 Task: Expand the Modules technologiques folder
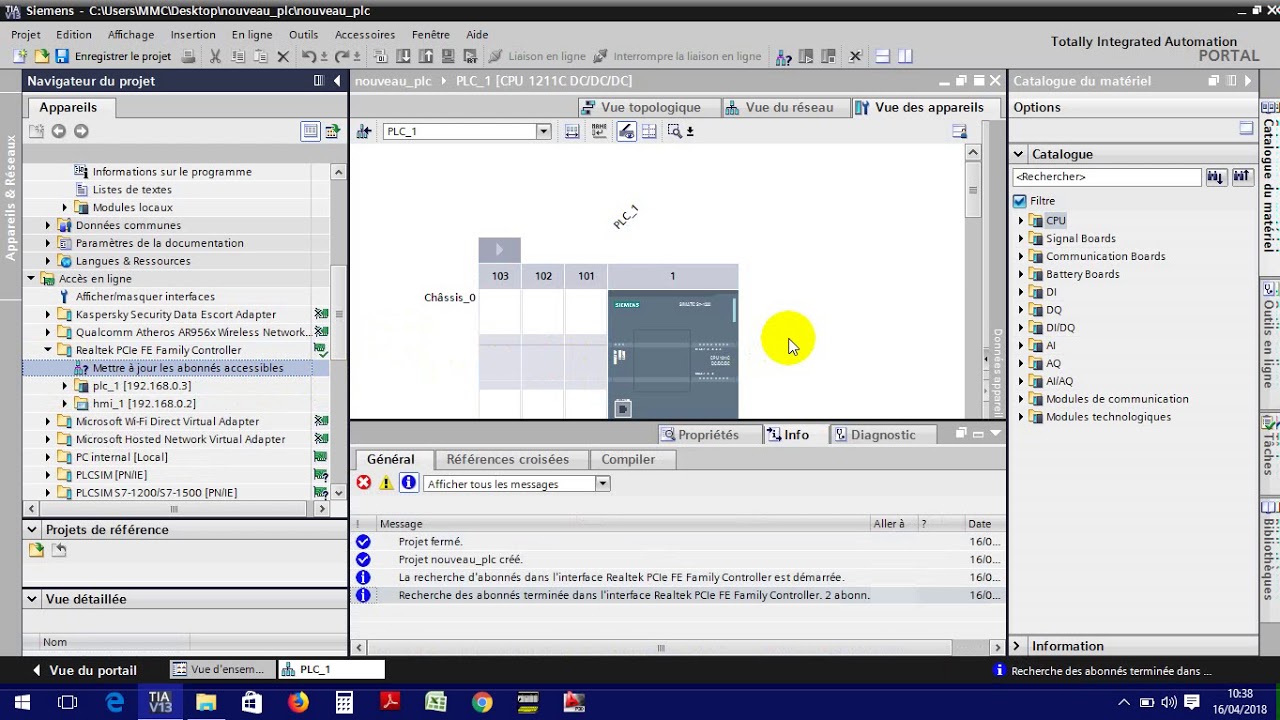click(x=1022, y=417)
